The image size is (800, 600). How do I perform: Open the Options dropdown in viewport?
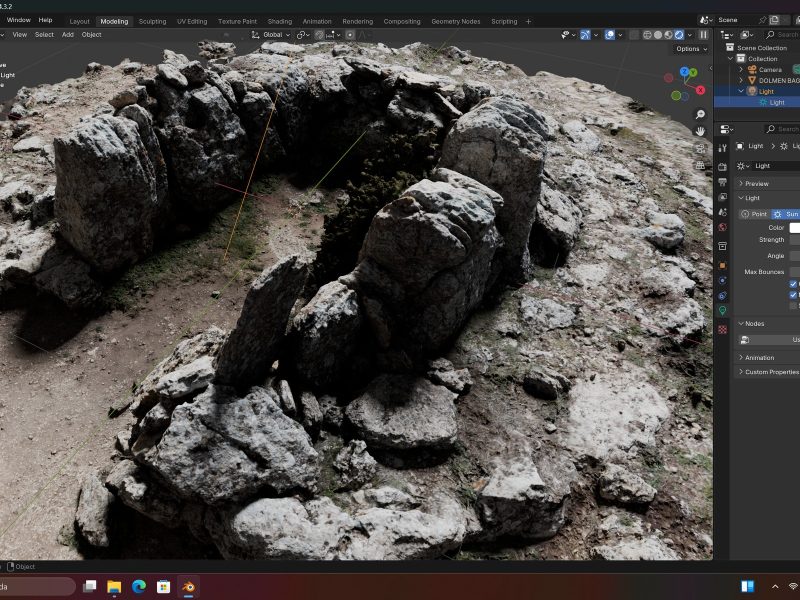[691, 49]
